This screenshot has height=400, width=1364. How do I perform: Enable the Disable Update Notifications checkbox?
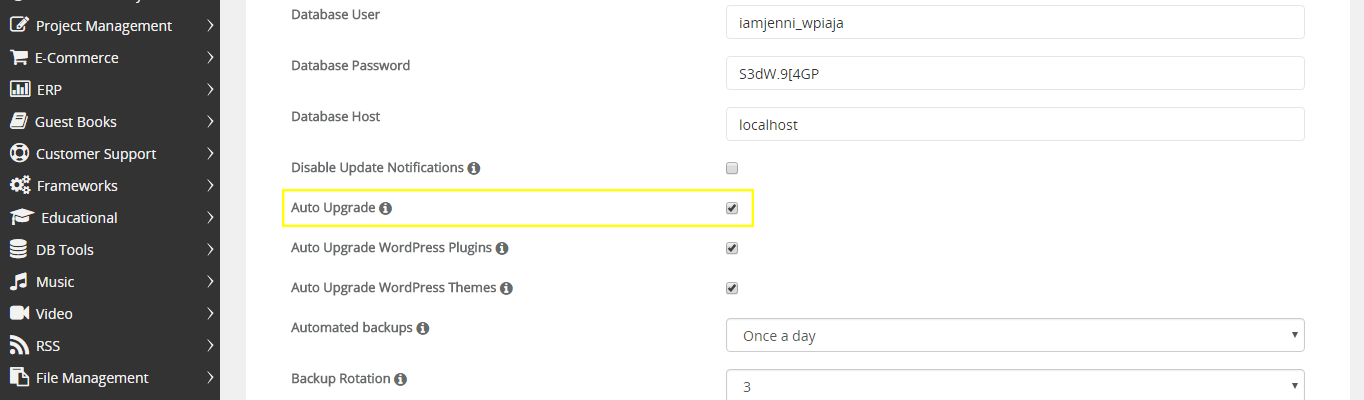click(x=732, y=168)
